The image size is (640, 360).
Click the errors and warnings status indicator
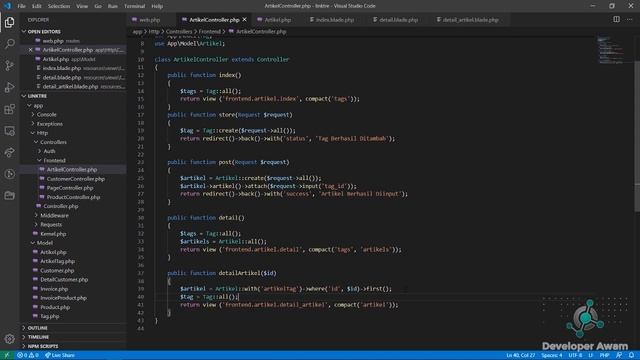click(x=28, y=355)
